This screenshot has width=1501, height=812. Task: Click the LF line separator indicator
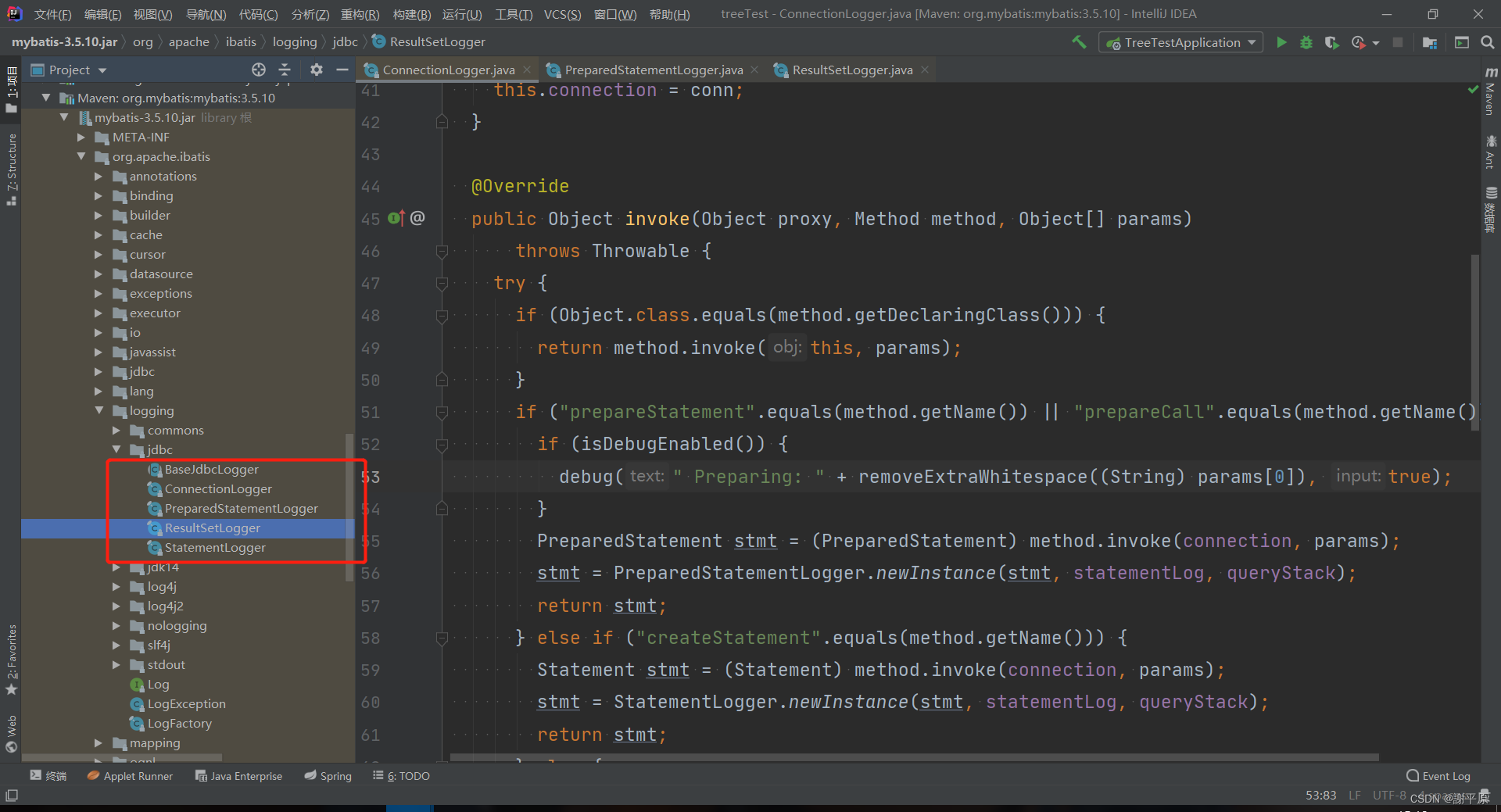(x=1355, y=795)
